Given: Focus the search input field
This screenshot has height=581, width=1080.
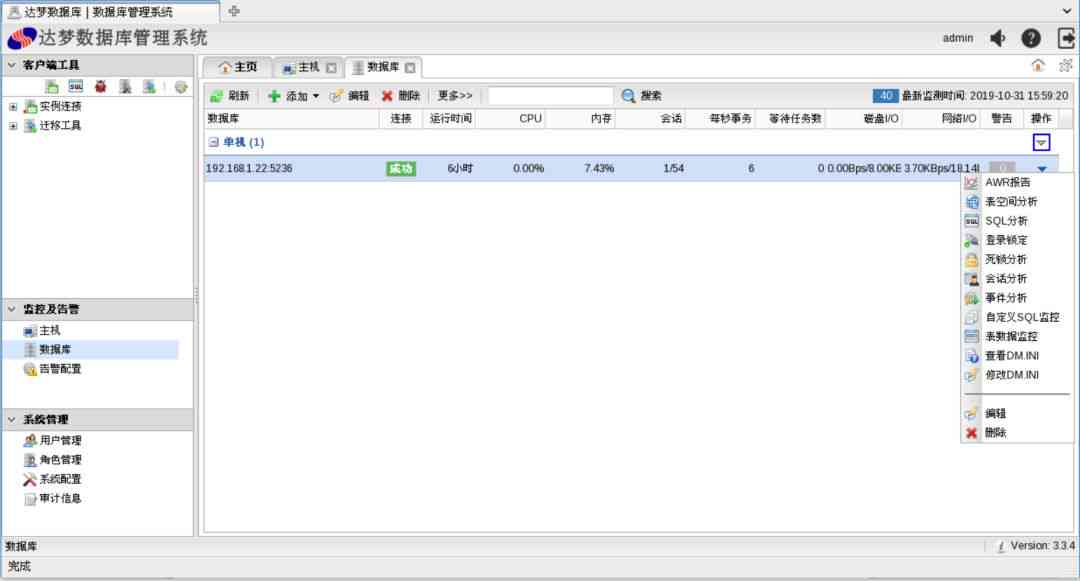Looking at the screenshot, I should coord(550,96).
